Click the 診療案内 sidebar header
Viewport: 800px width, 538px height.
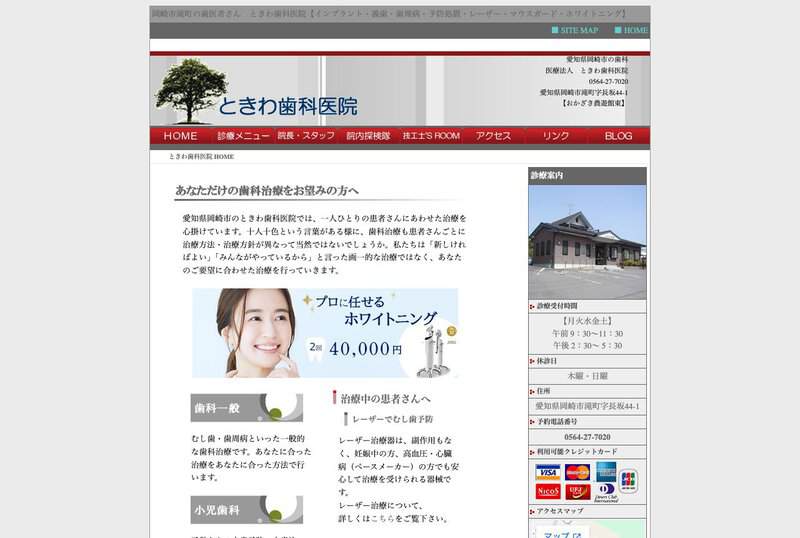coord(587,176)
